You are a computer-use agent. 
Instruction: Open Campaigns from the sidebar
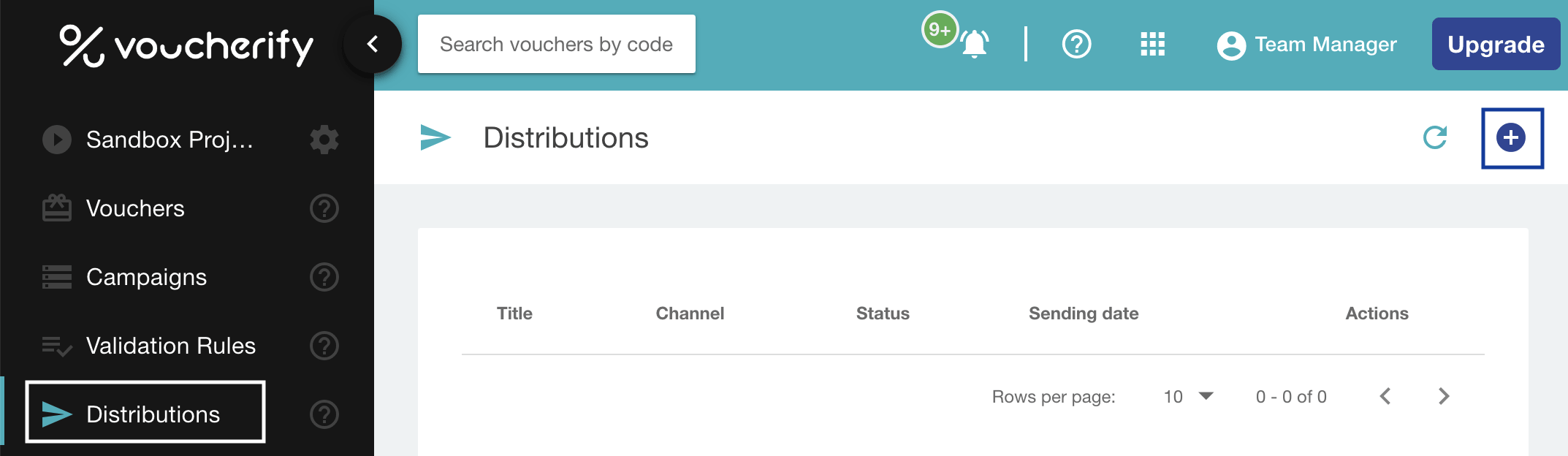146,277
